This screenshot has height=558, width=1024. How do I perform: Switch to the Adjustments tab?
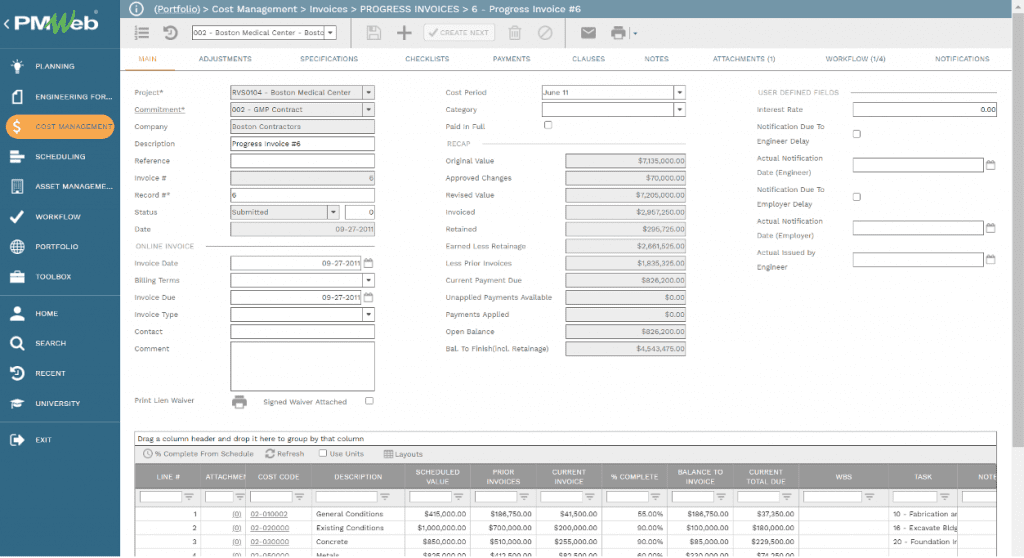tap(225, 59)
